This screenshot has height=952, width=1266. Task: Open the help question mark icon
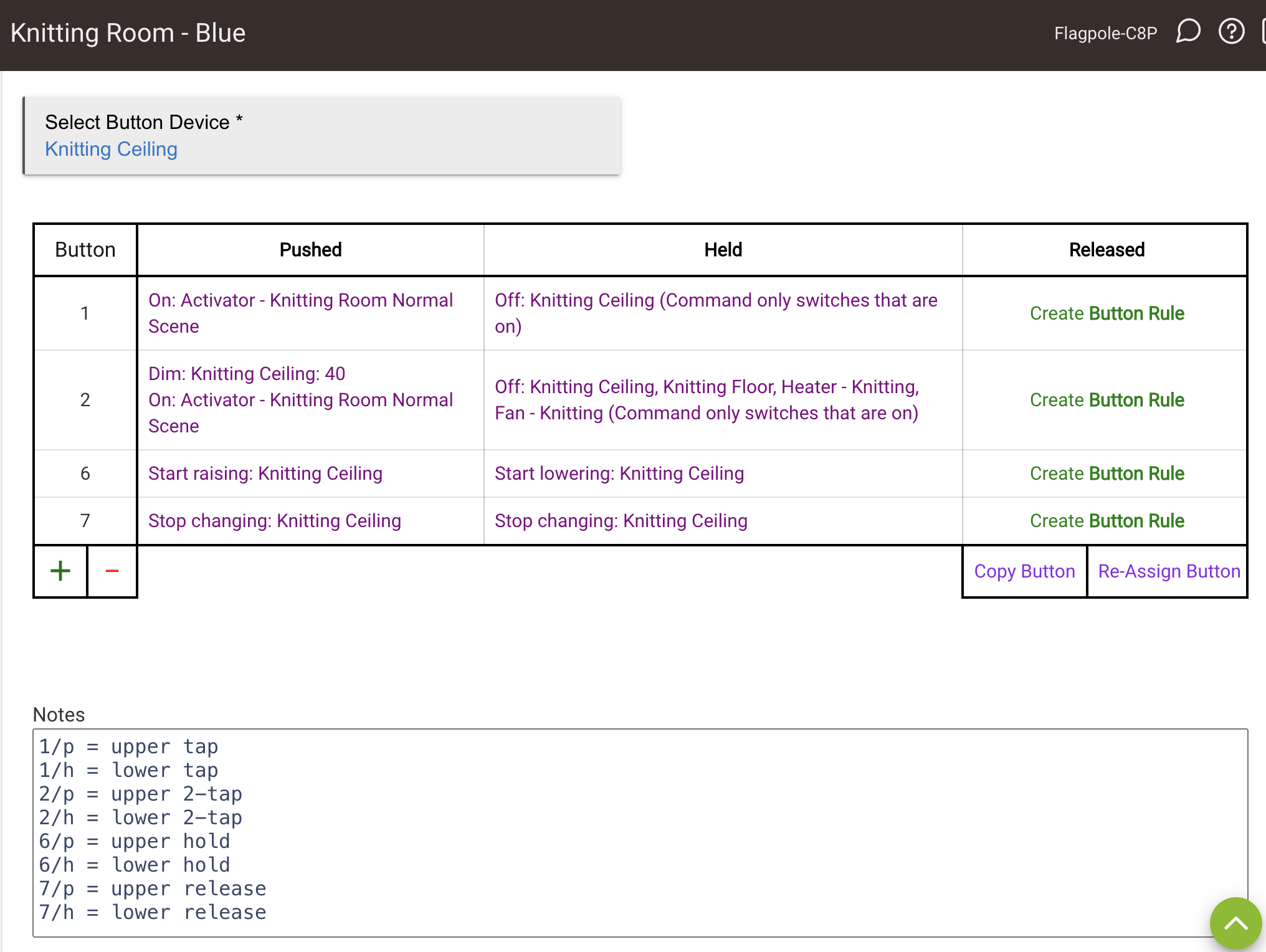[1231, 32]
